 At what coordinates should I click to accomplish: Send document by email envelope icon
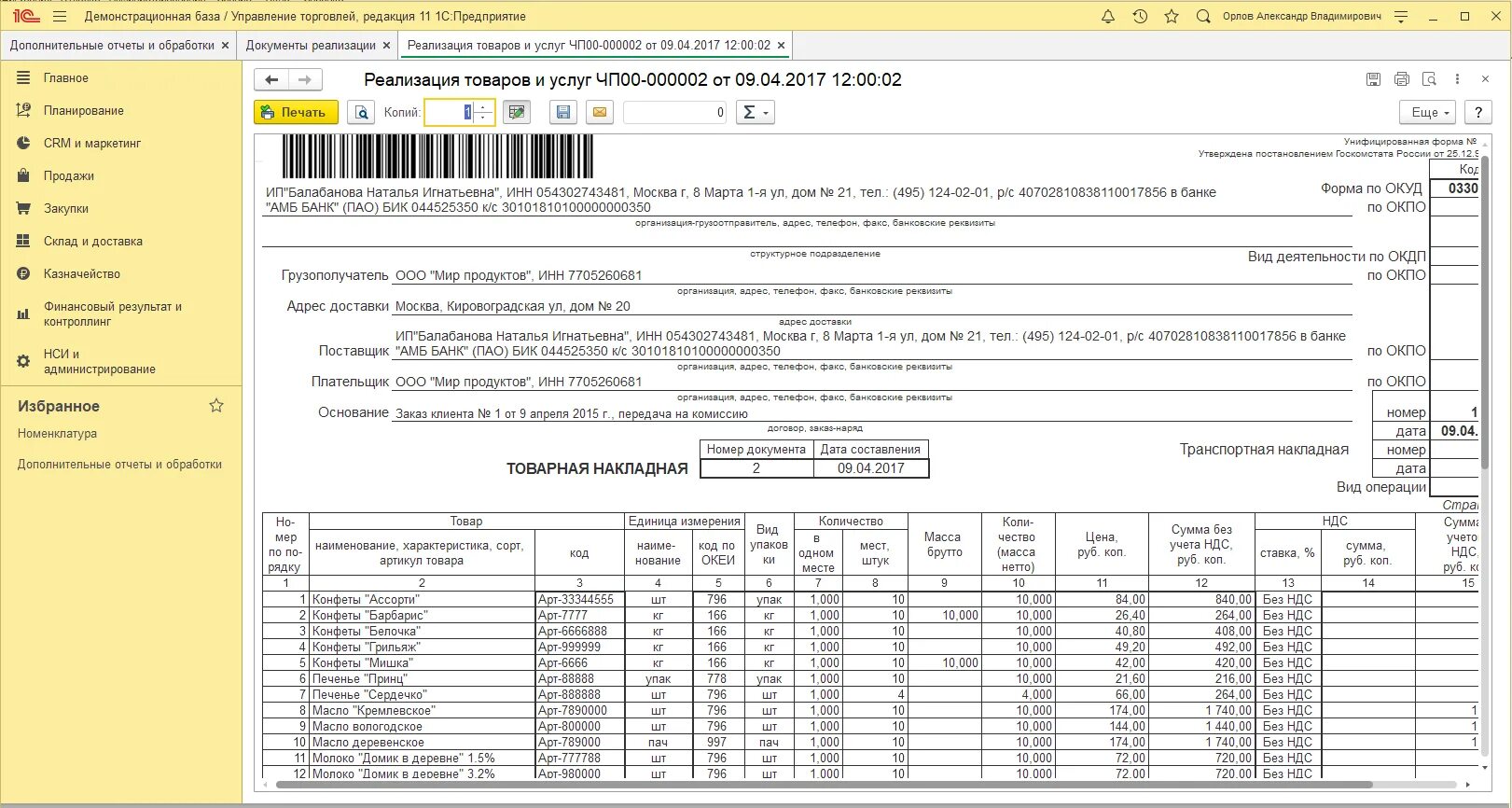tap(600, 112)
